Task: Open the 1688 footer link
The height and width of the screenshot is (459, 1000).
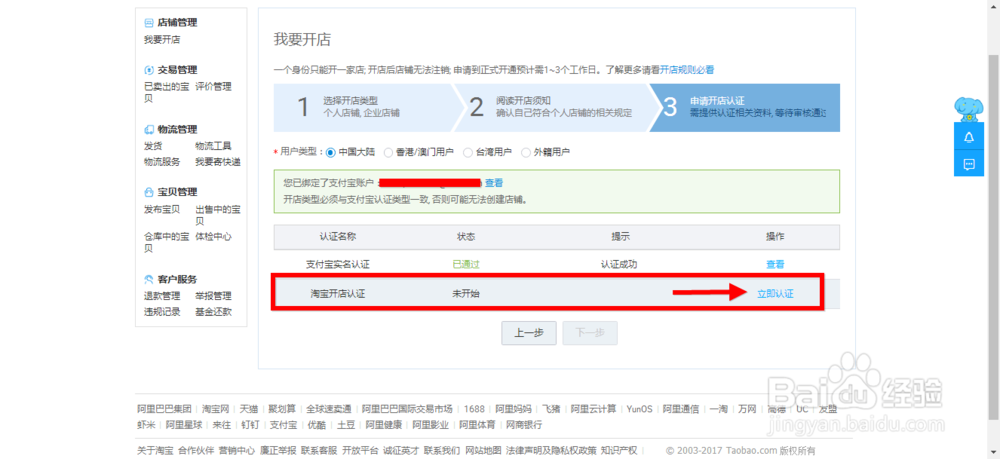Action: point(474,409)
